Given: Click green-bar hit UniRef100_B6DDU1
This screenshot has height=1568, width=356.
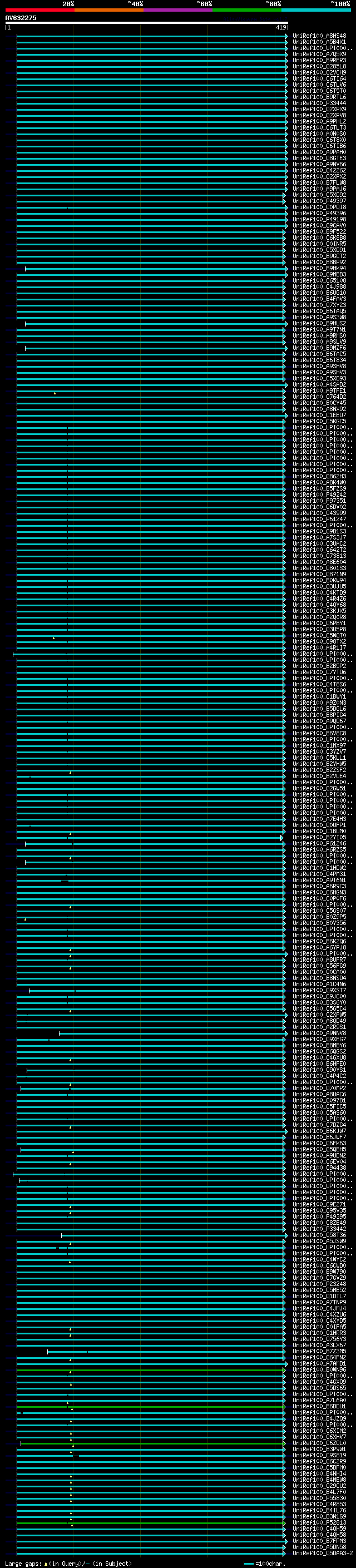Looking at the screenshot, I should tap(319, 1407).
